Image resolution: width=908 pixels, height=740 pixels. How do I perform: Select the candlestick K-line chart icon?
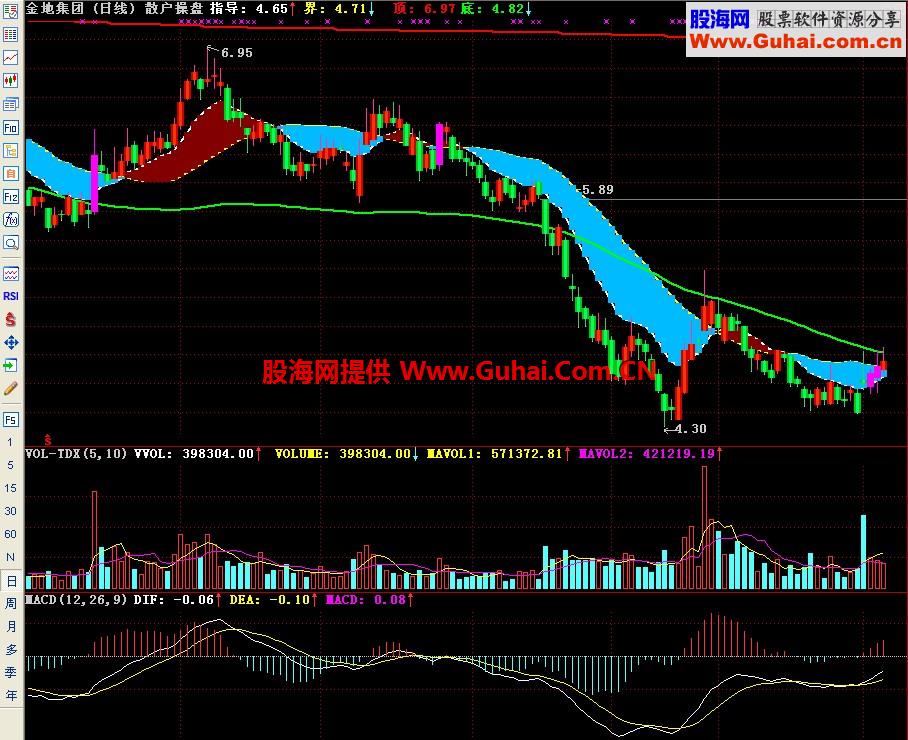10,80
